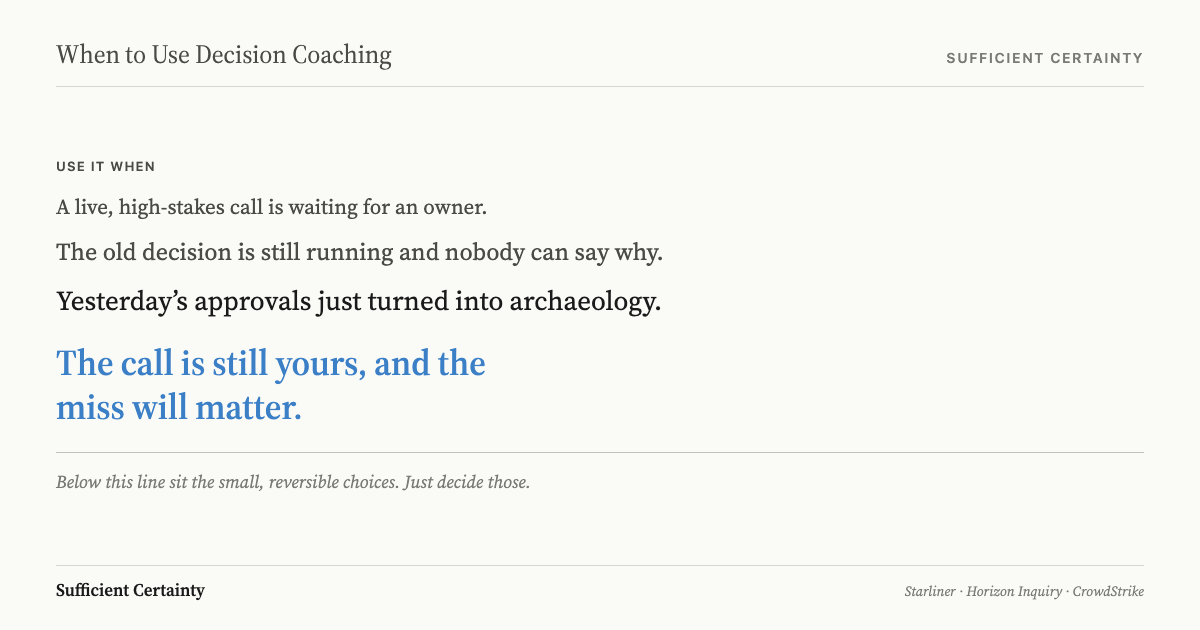Select the words Just decide those
The width and height of the screenshot is (1200, 630).
tap(468, 482)
